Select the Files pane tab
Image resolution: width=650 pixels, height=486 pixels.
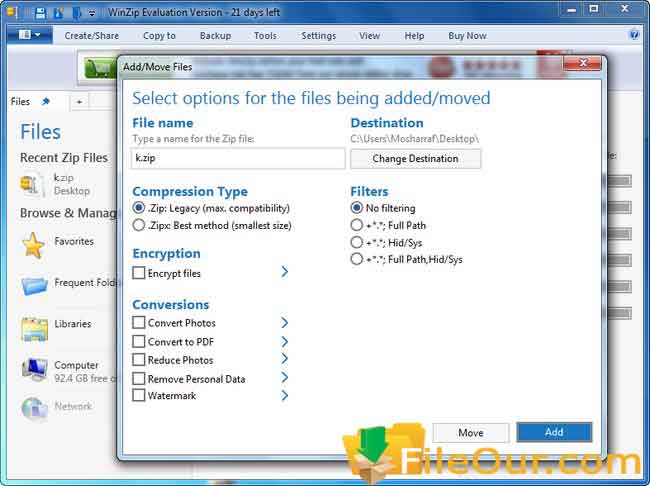(x=20, y=101)
